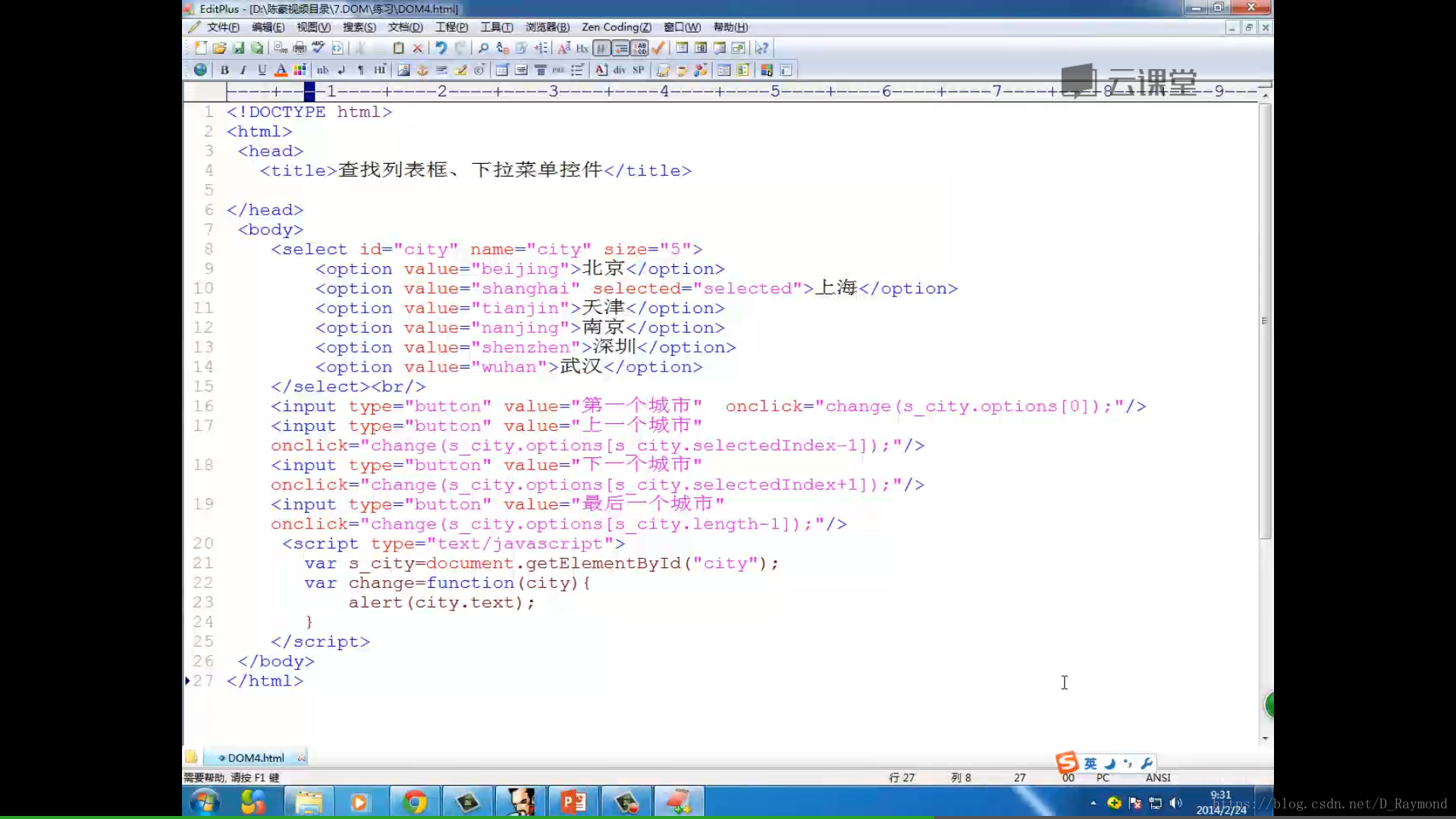Open the 帮助(H) menu

[x=730, y=27]
